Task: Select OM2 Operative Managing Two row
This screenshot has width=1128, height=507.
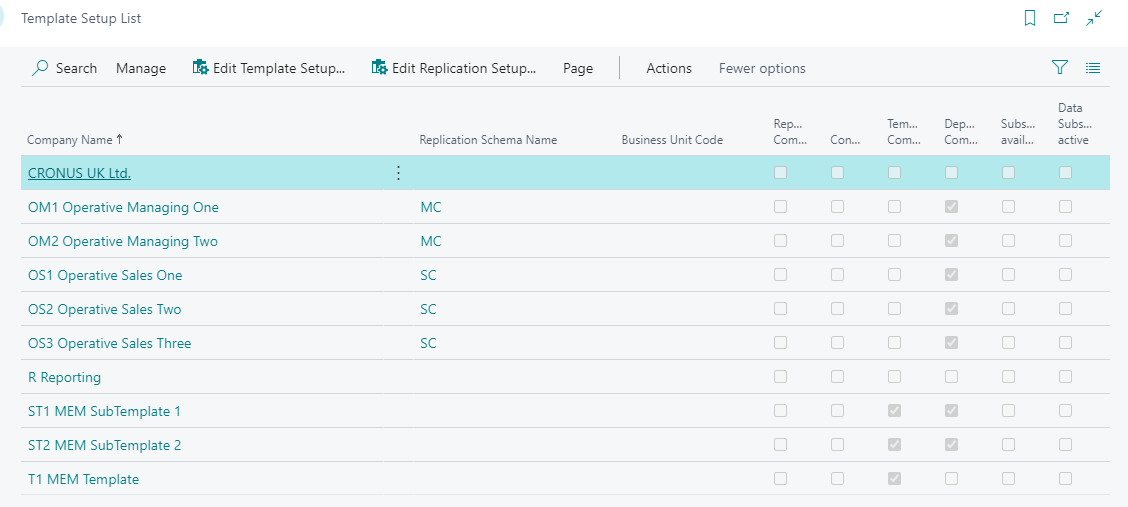Action: point(565,241)
